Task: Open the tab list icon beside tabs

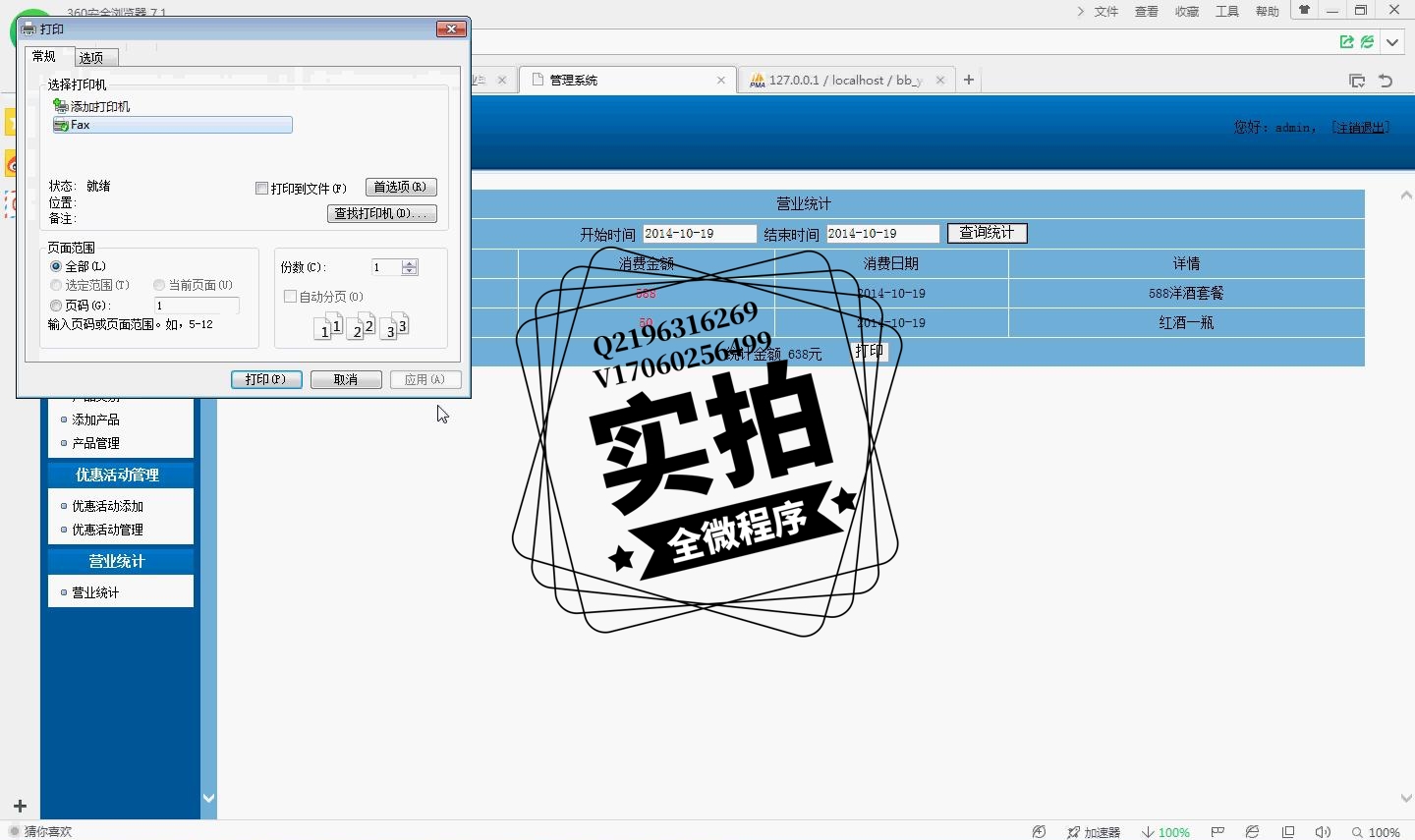Action: pos(1357,81)
